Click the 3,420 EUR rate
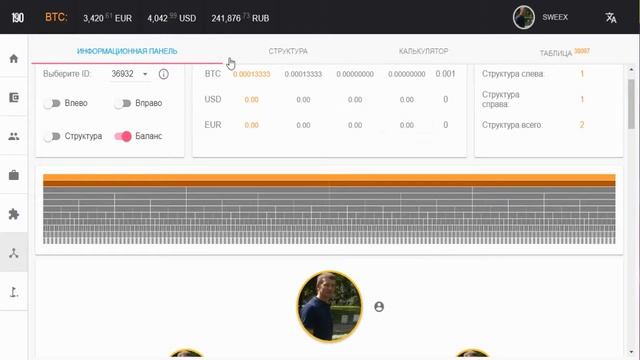This screenshot has height=360, width=640. point(107,18)
